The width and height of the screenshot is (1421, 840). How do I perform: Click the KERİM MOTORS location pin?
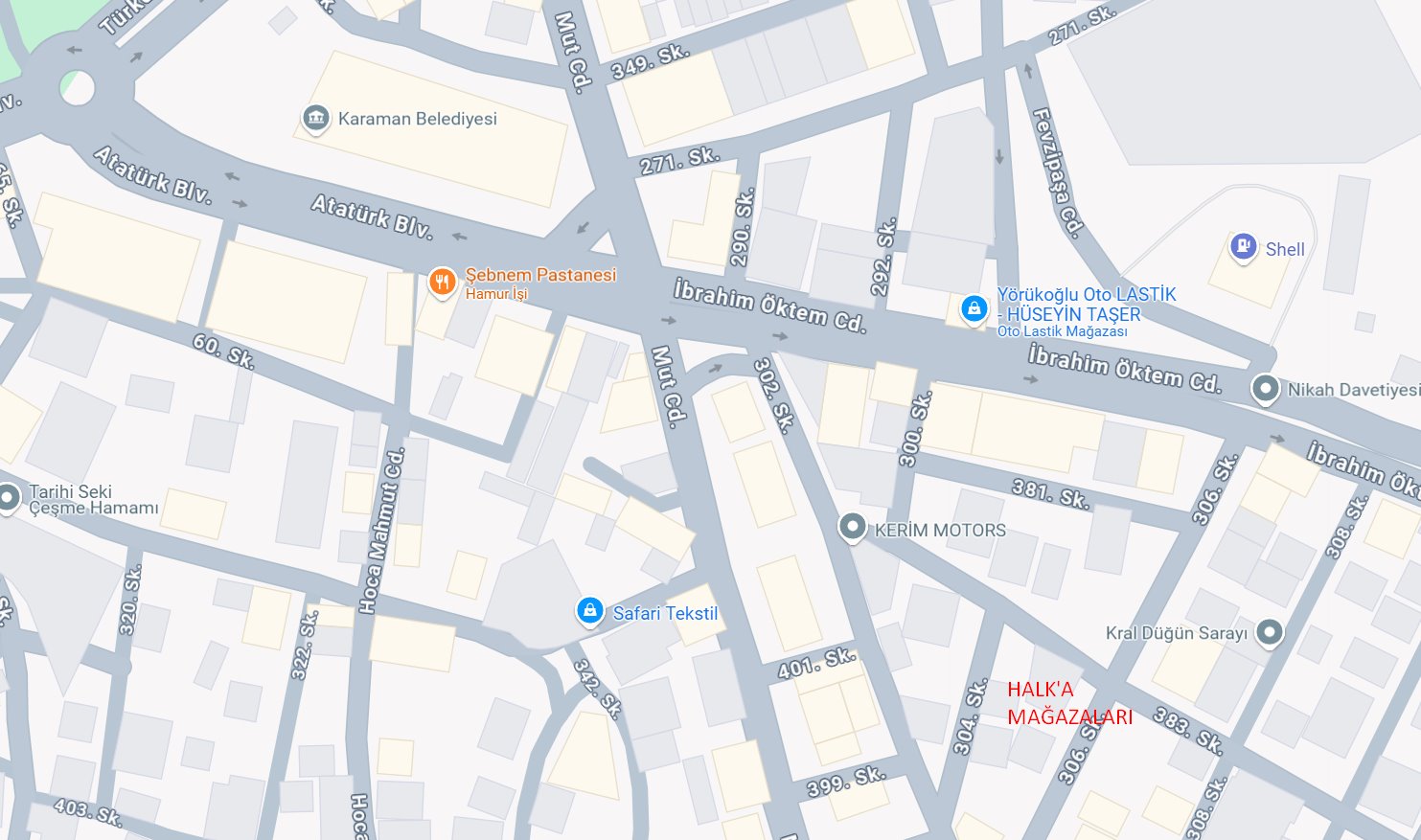tap(852, 528)
